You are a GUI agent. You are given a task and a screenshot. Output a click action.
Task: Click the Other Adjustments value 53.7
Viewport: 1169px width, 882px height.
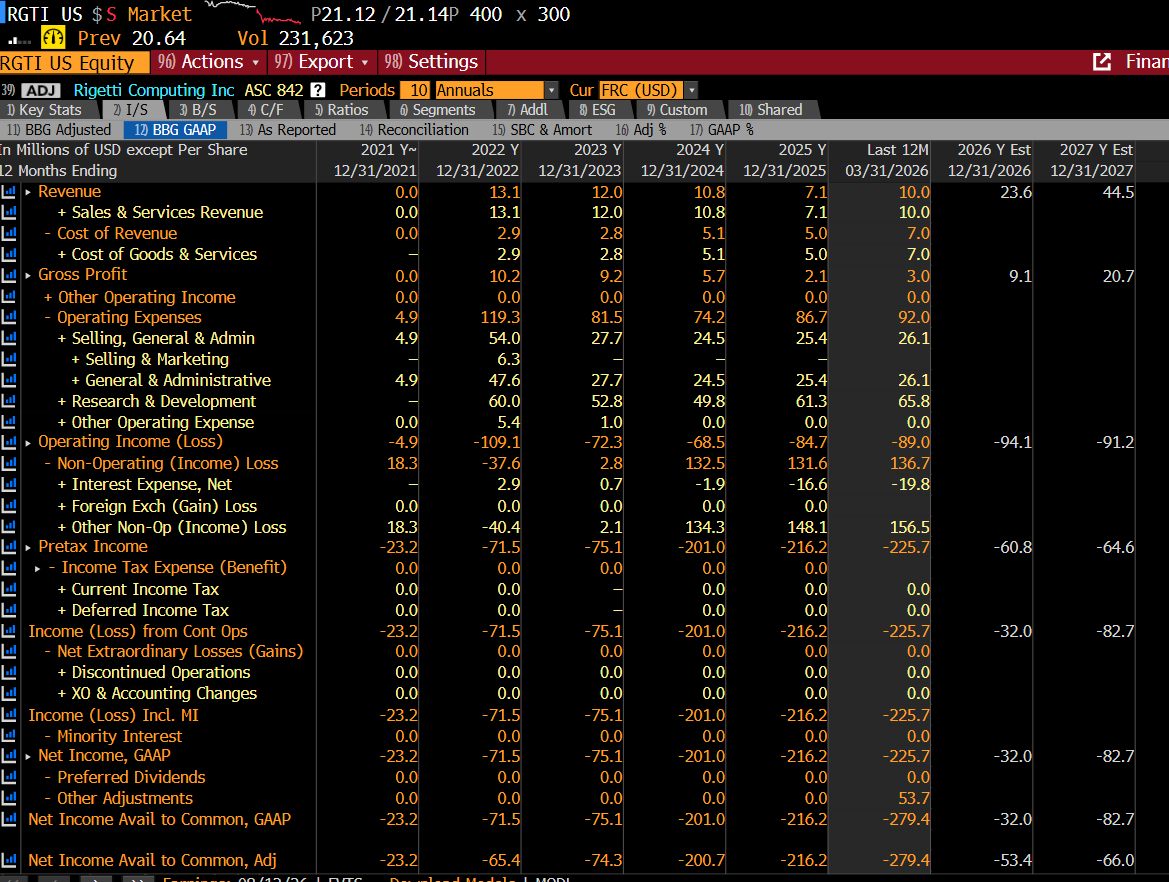[x=914, y=798]
